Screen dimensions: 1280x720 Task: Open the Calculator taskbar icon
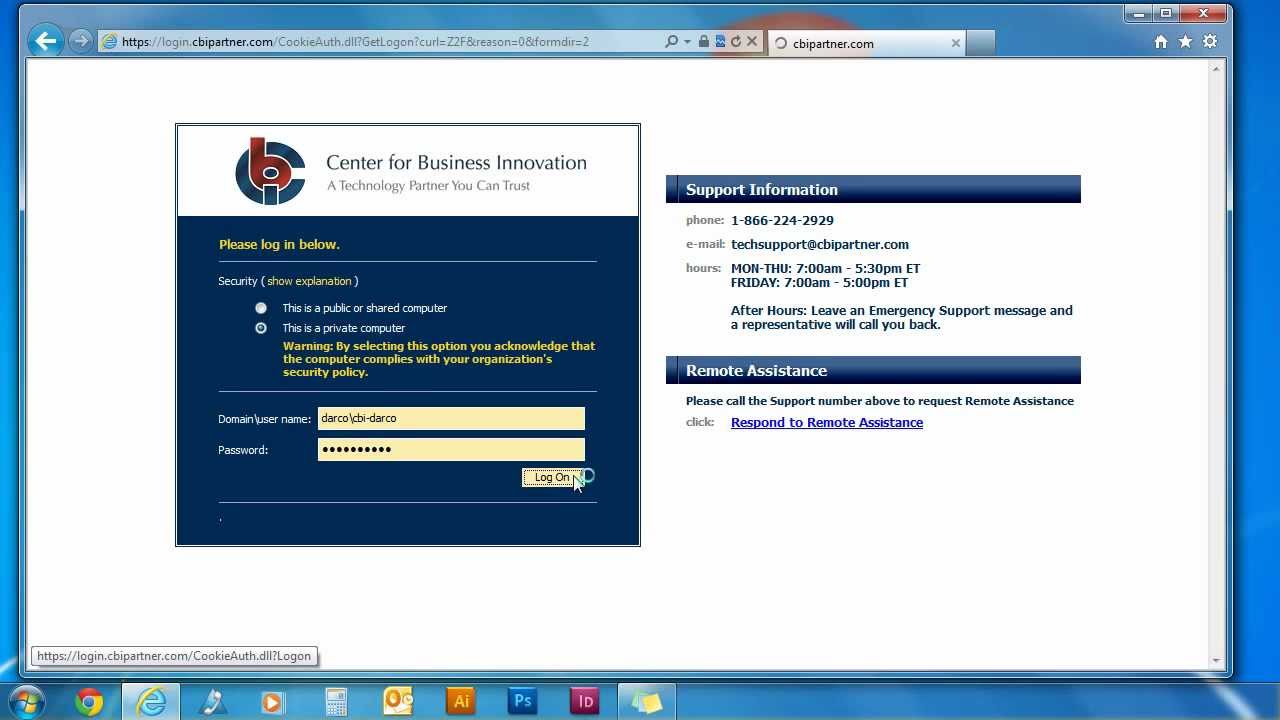coord(336,702)
